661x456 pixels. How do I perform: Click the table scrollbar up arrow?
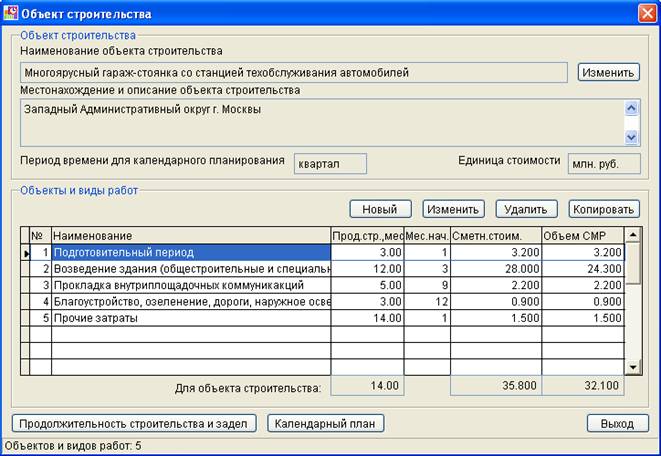coord(633,234)
